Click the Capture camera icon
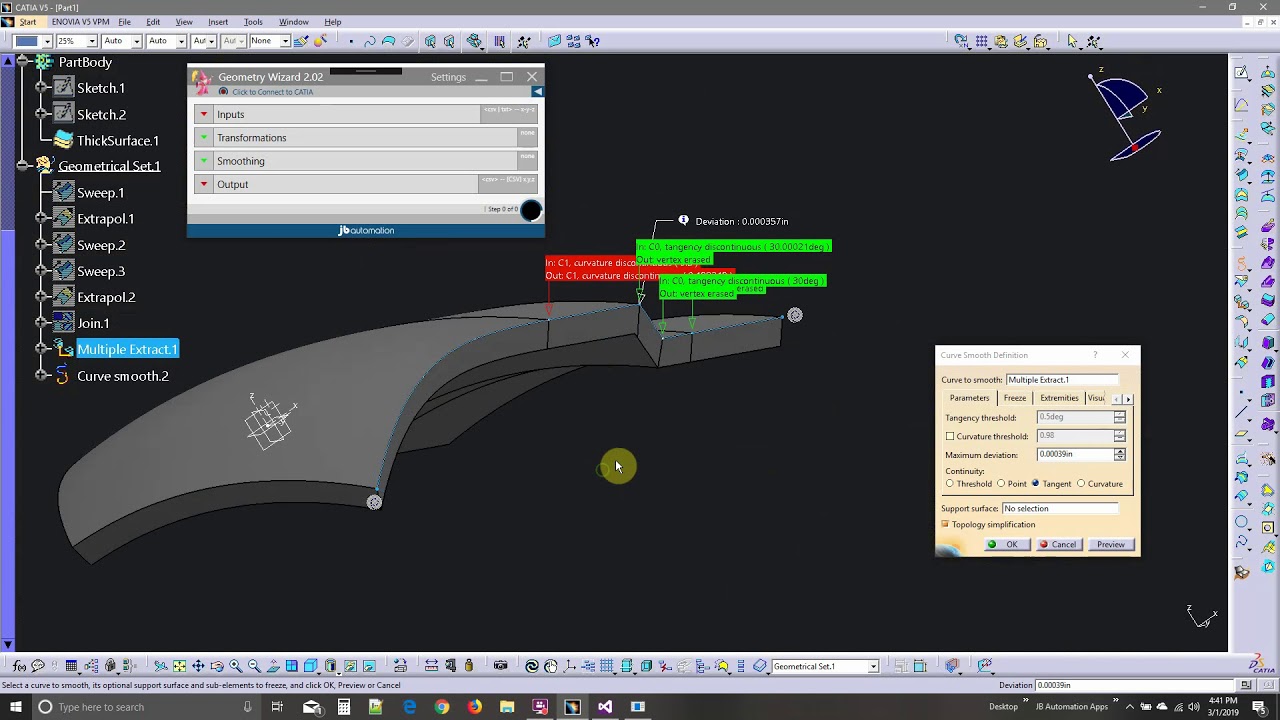 [500, 666]
